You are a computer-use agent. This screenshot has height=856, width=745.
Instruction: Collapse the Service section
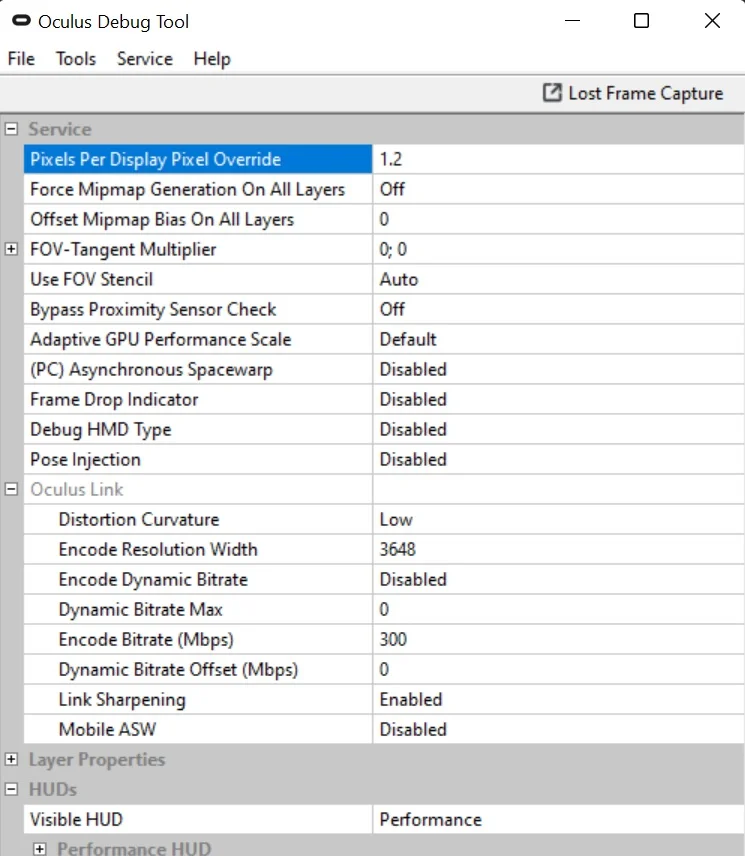[x=11, y=129]
